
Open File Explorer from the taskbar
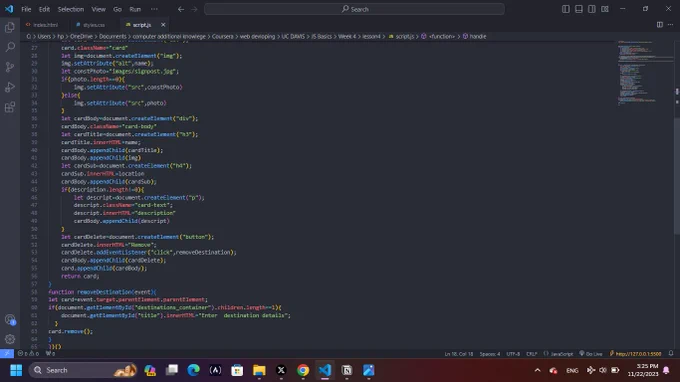(x=259, y=370)
